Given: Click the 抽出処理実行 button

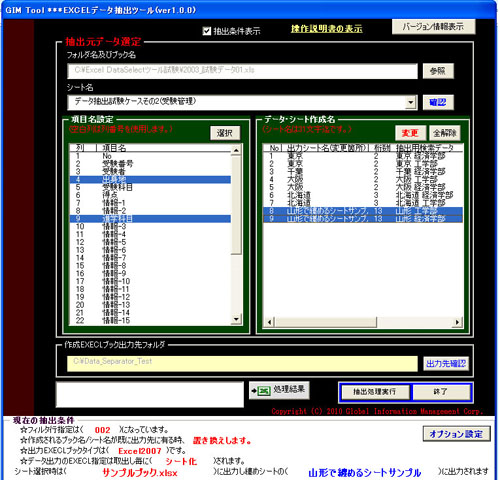Looking at the screenshot, I should [375, 392].
